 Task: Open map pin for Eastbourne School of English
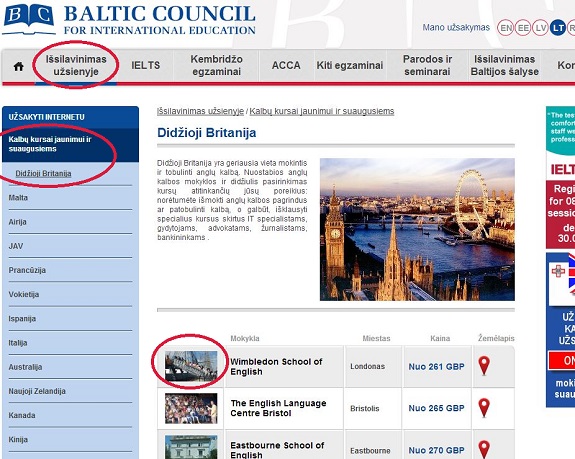pos(484,449)
